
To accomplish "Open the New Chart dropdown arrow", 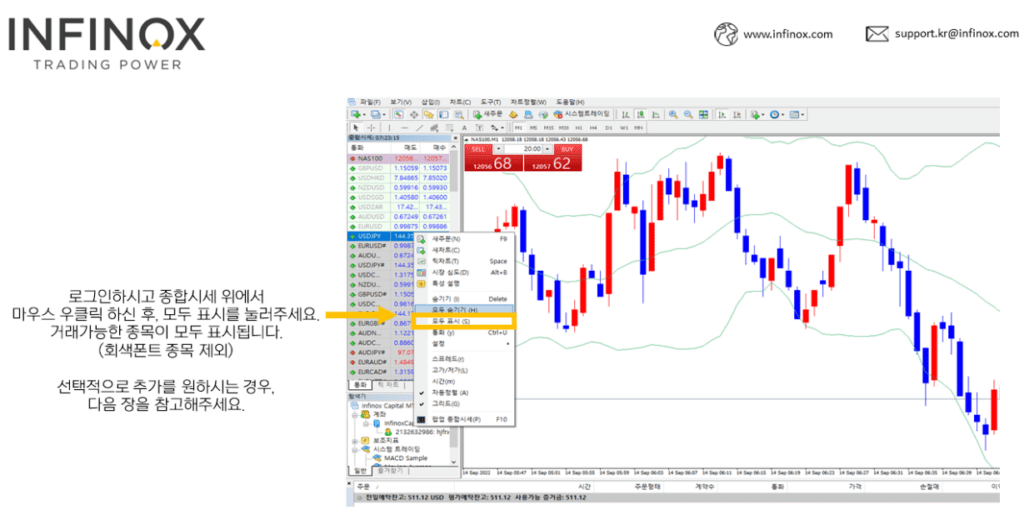I will pos(364,115).
